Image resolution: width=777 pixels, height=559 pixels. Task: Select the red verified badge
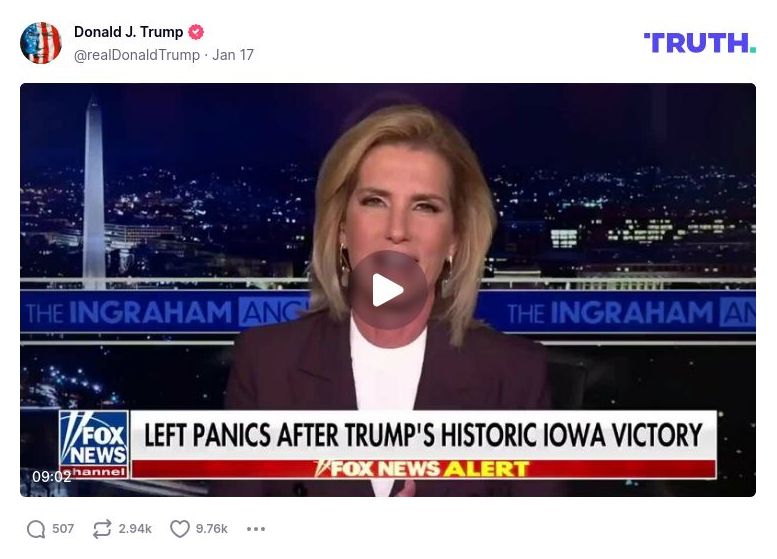click(x=196, y=32)
